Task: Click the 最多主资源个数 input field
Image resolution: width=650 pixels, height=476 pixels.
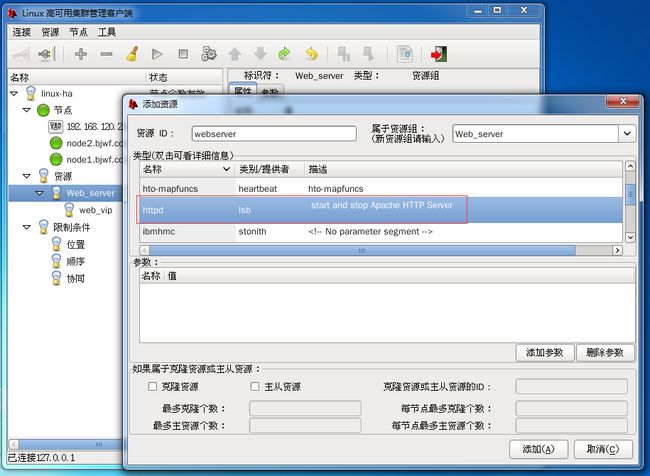Action: [x=305, y=426]
